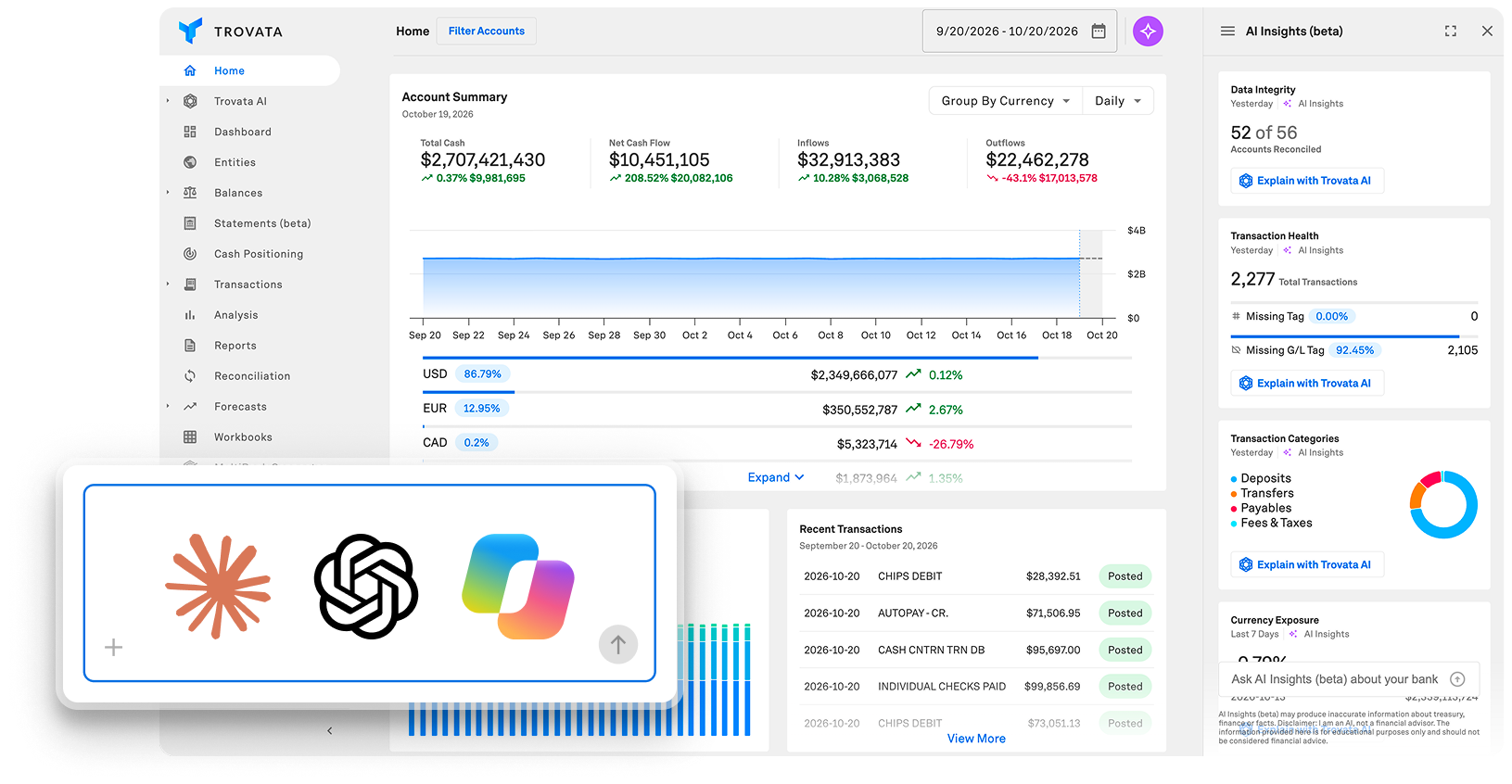Open the calendar icon in date range field
The height and width of the screenshot is (784, 1512).
coord(1099,32)
